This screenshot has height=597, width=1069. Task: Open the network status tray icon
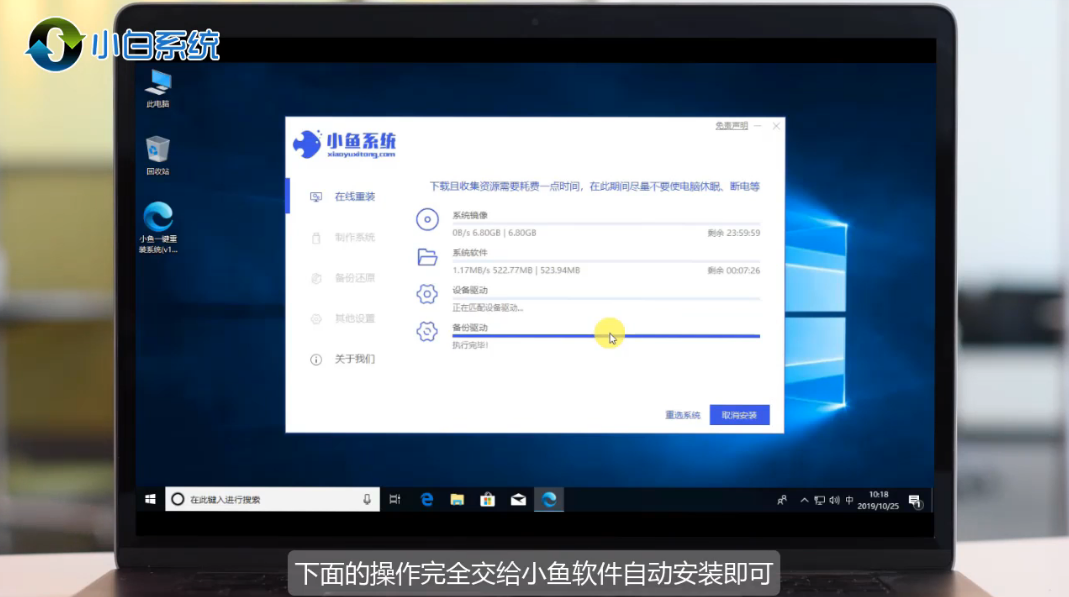[819, 500]
